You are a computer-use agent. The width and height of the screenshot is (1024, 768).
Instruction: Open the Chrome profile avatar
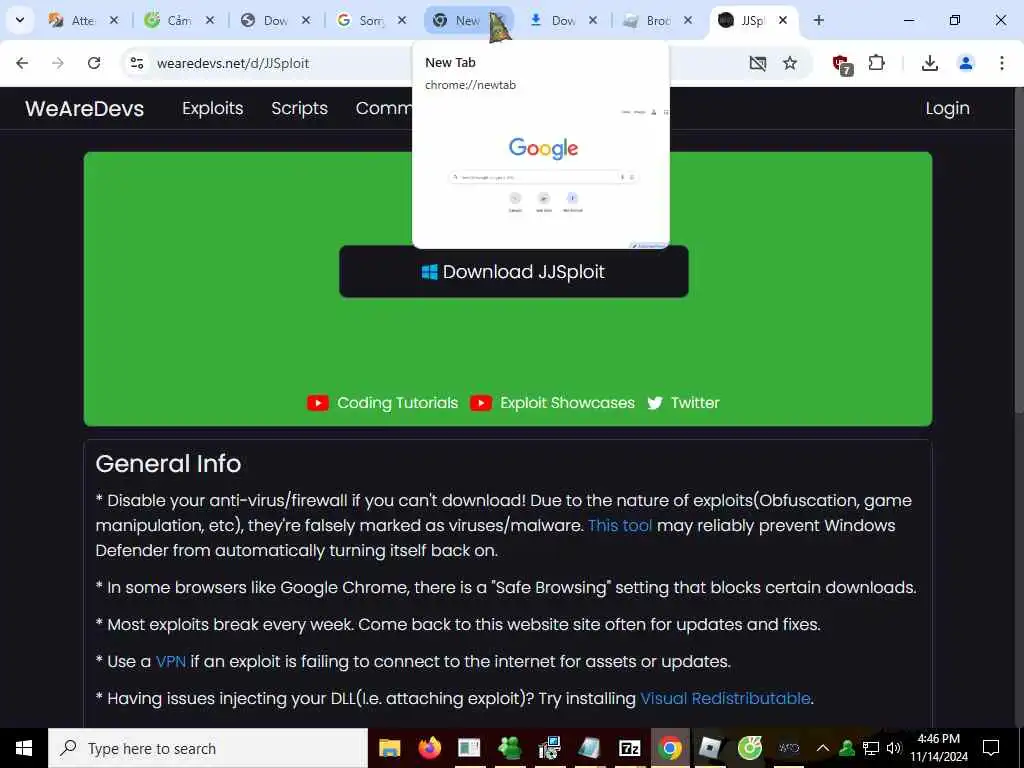(966, 63)
